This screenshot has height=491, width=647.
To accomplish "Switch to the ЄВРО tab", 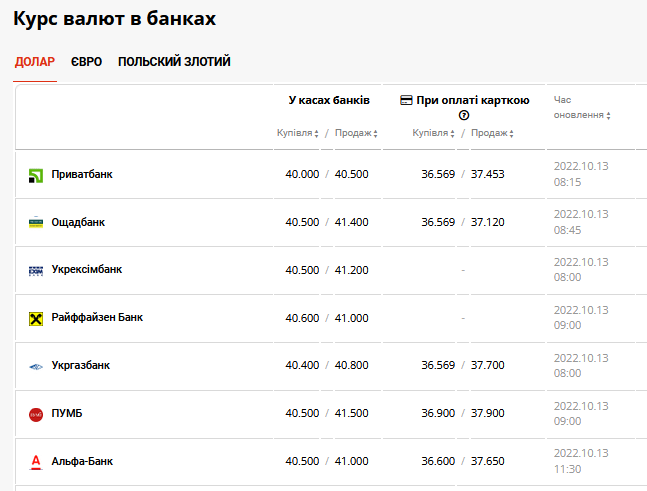I will [x=85, y=62].
